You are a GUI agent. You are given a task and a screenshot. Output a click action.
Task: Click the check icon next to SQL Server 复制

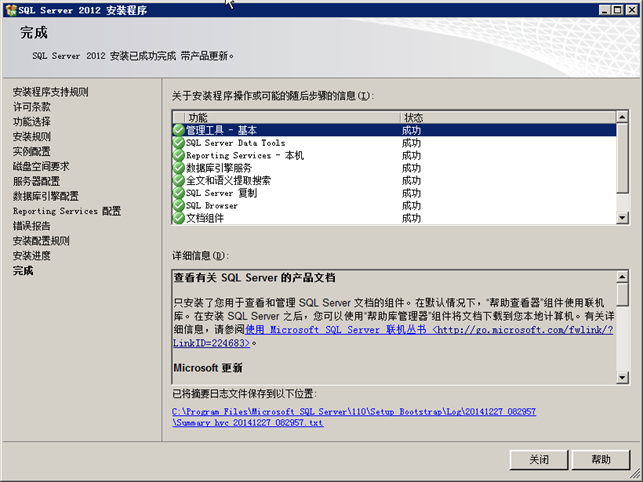[178, 193]
